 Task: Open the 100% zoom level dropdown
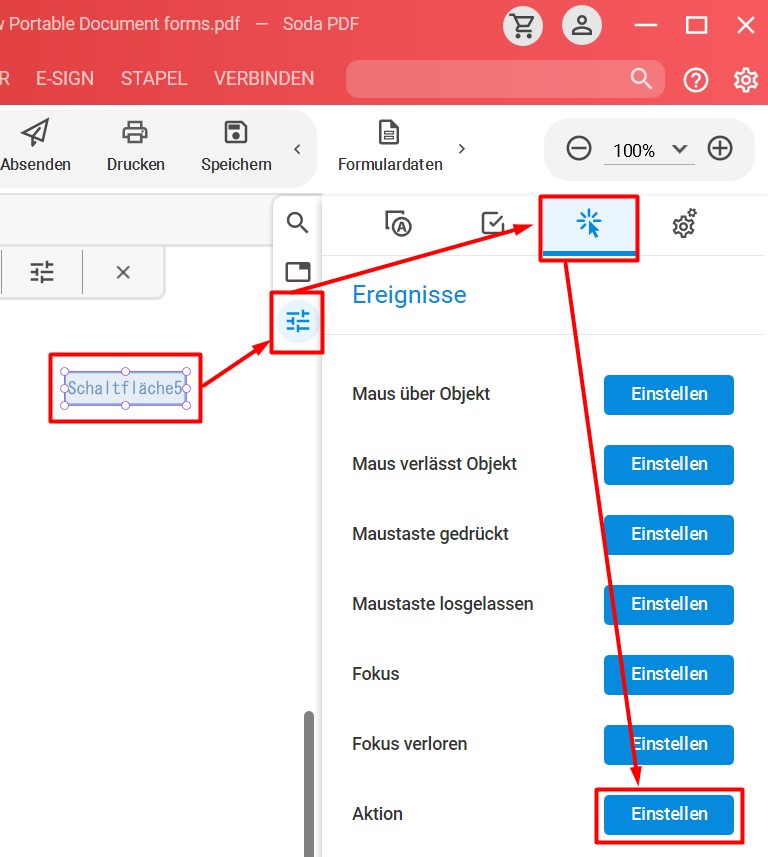tap(649, 150)
